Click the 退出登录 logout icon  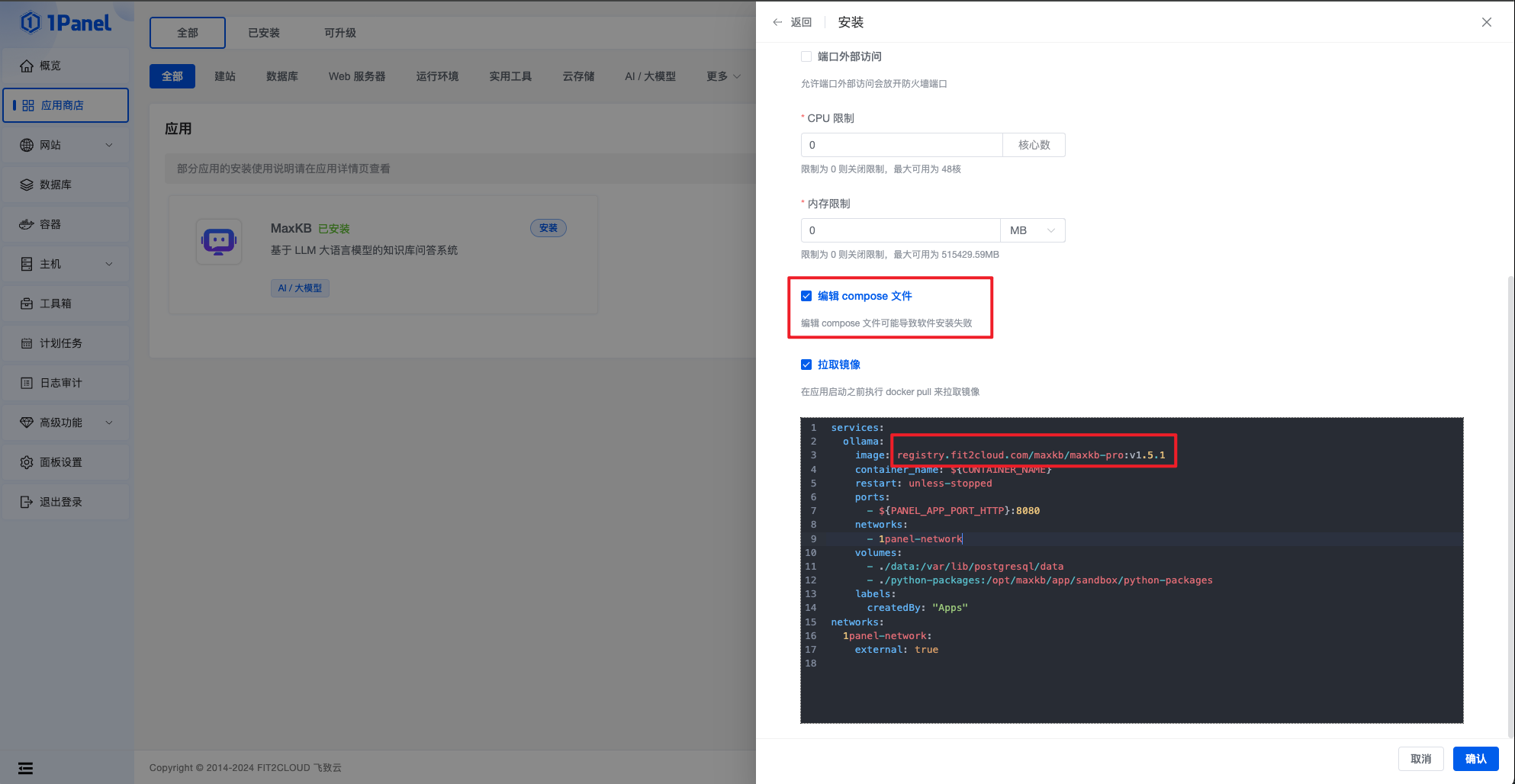[x=27, y=502]
